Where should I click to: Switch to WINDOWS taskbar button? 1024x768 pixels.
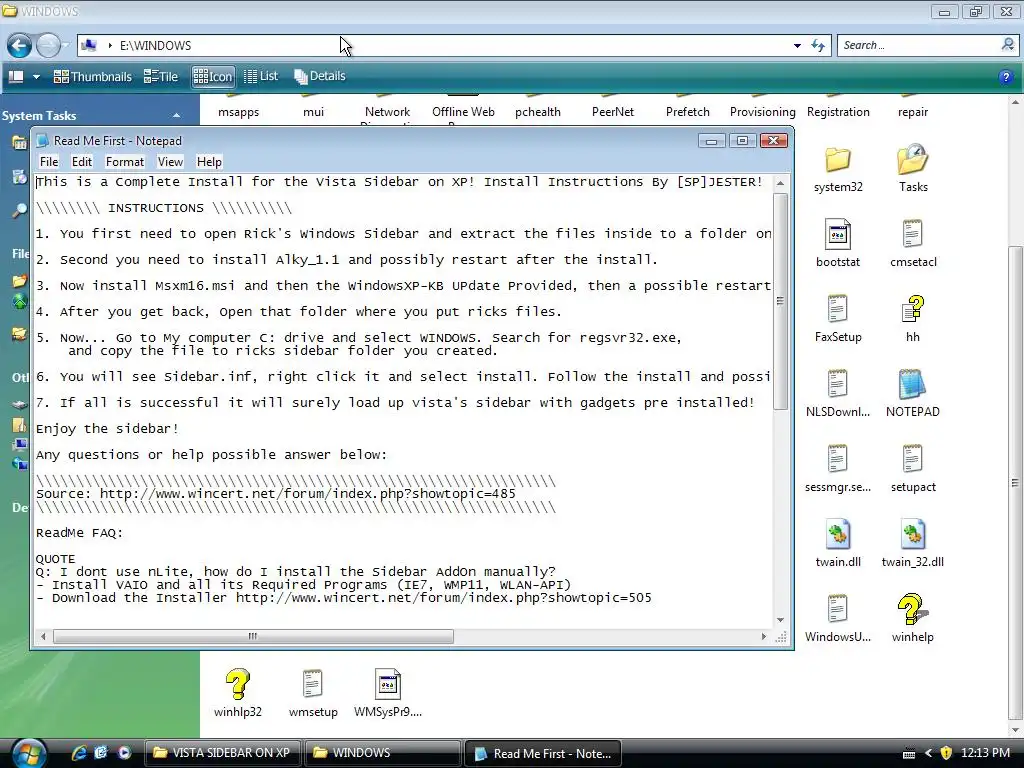(x=382, y=753)
